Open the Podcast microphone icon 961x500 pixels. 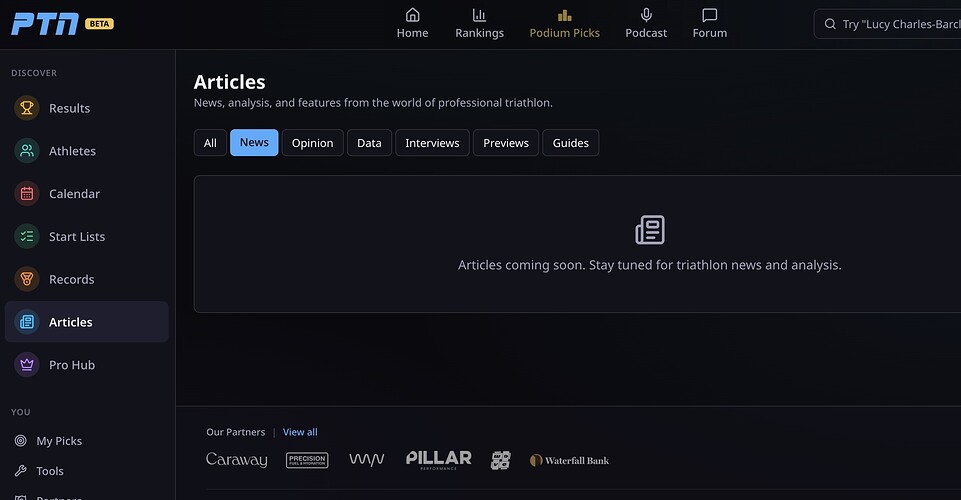point(646,15)
